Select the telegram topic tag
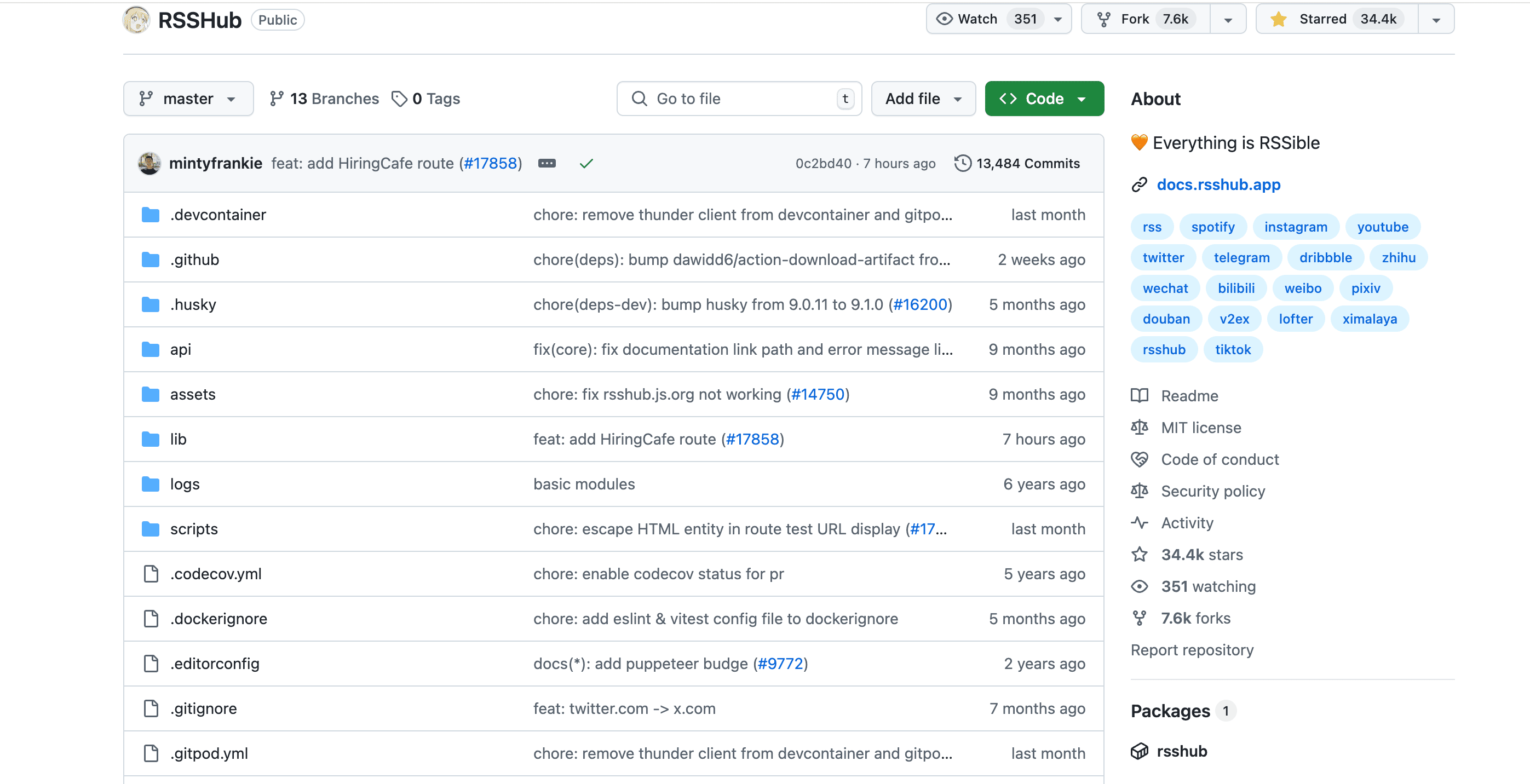This screenshot has height=784, width=1530. click(1241, 257)
